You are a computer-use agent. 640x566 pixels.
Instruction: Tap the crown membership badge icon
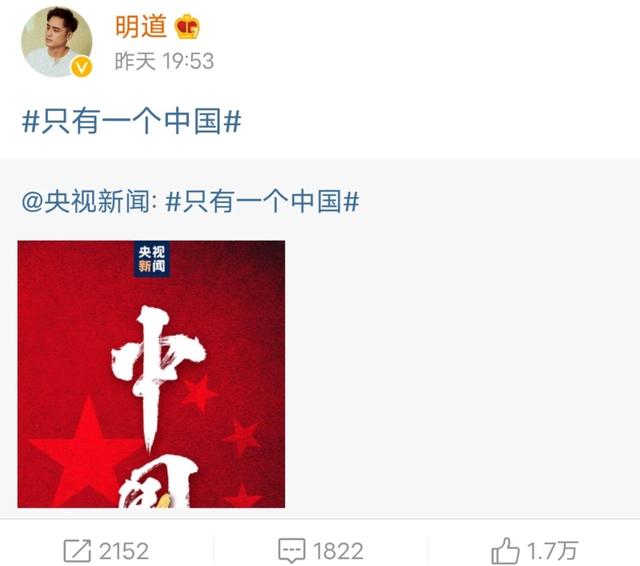tap(187, 27)
